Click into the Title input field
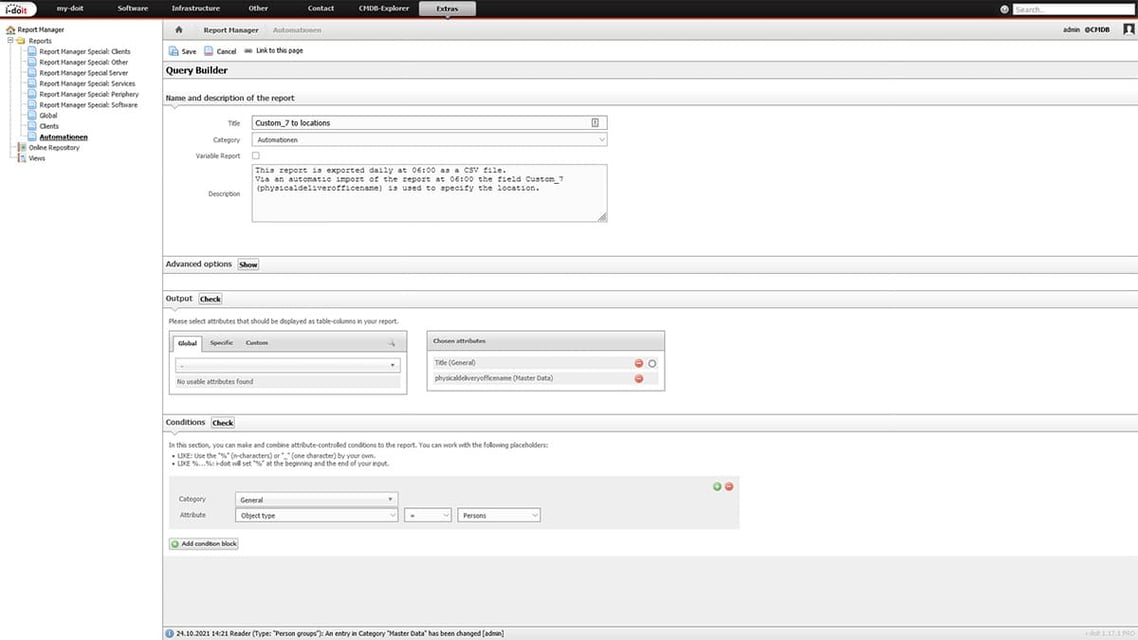1138x640 pixels. click(430, 123)
